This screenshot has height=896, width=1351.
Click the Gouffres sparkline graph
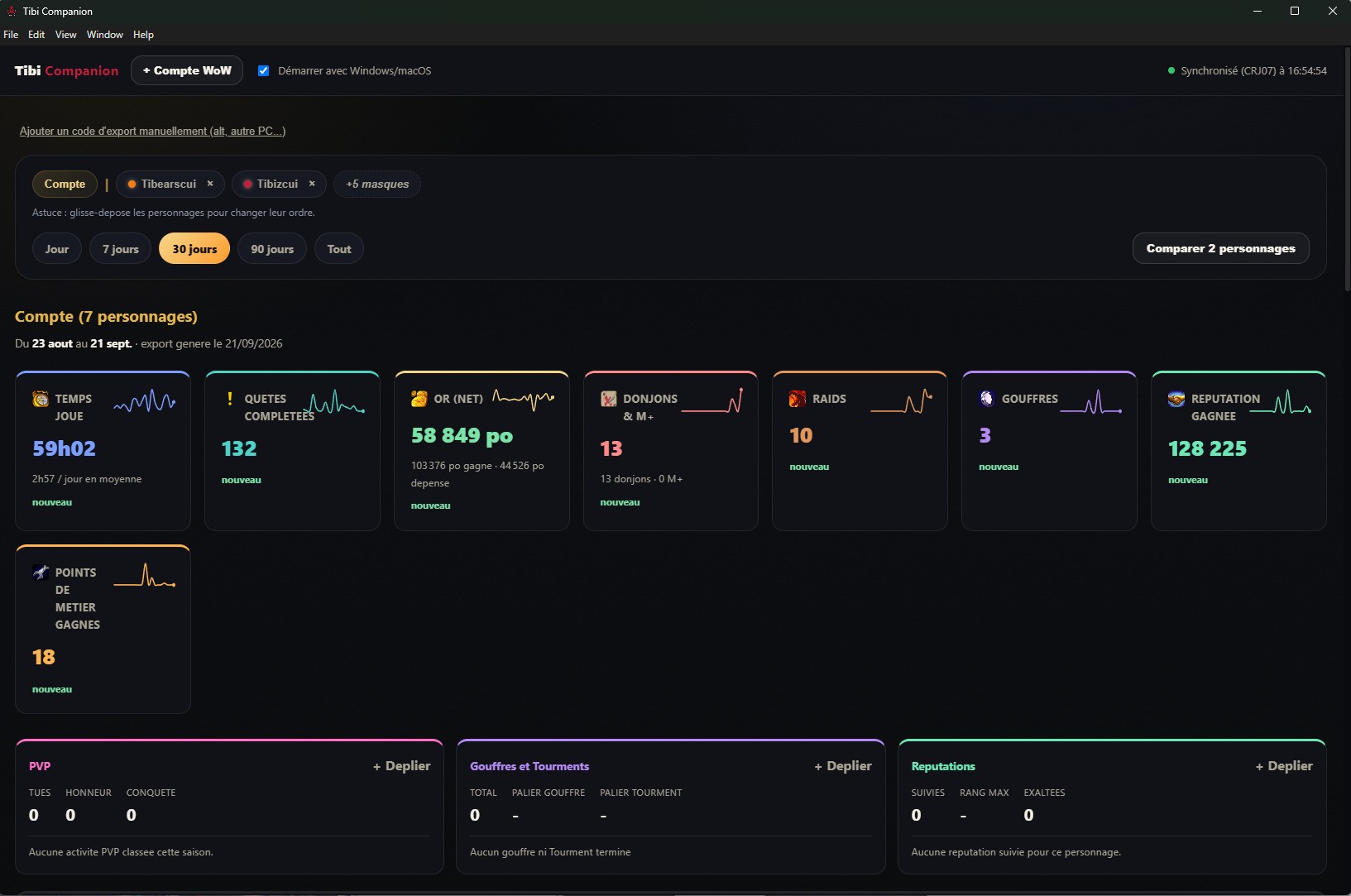click(1091, 401)
